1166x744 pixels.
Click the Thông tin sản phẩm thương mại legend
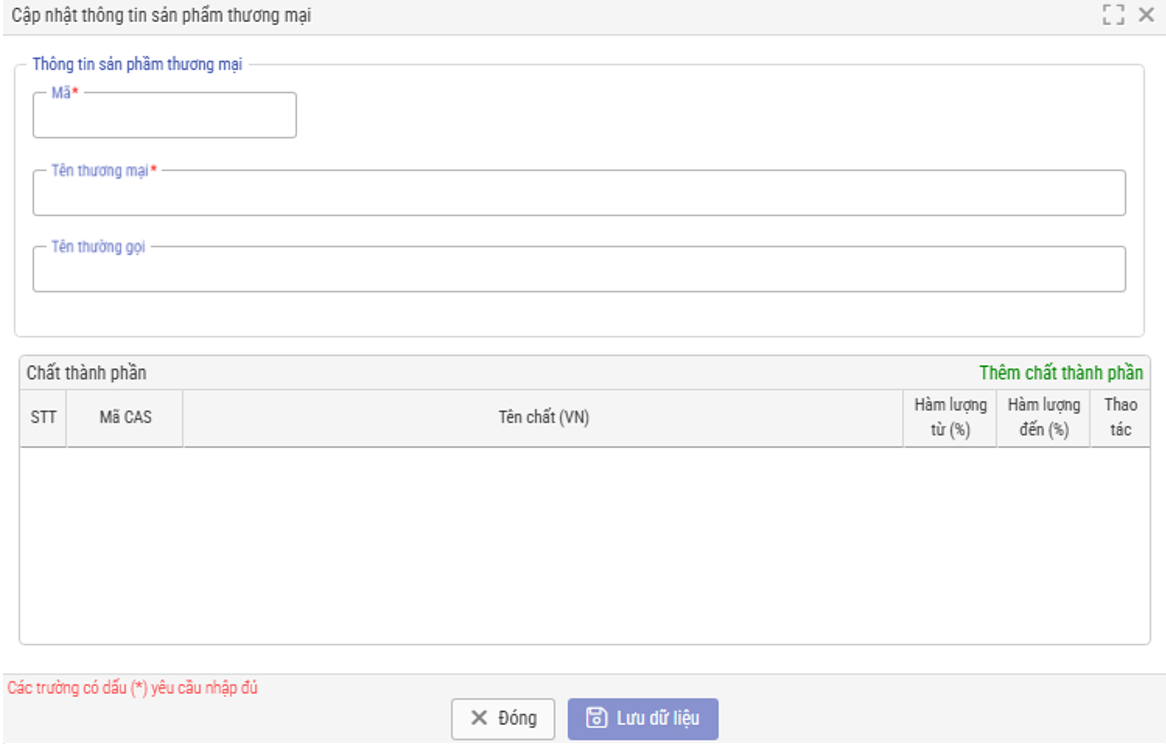pyautogui.click(x=137, y=64)
